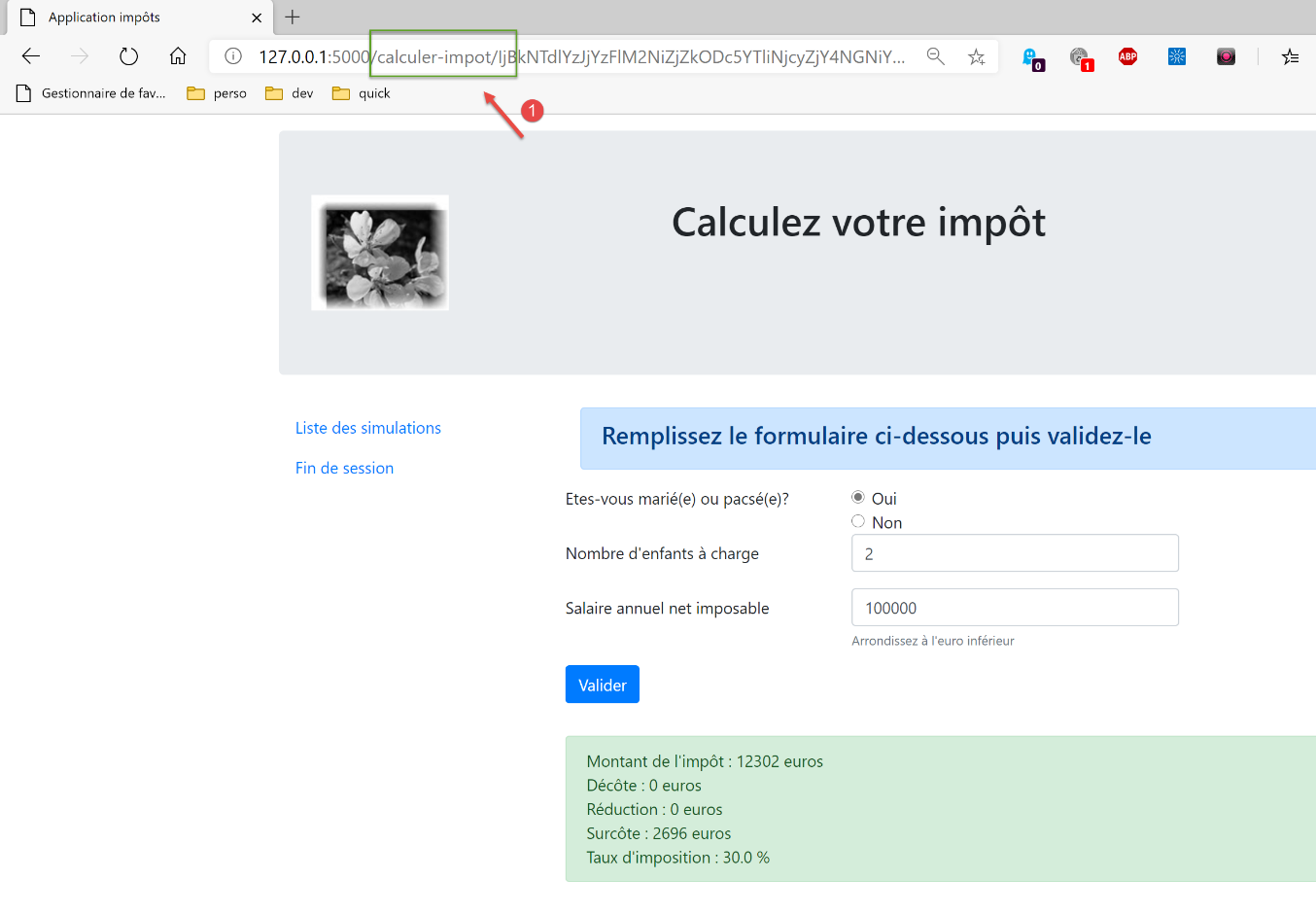Click the Salaire annuel net imposable field
This screenshot has height=915, width=1316.
1015,608
